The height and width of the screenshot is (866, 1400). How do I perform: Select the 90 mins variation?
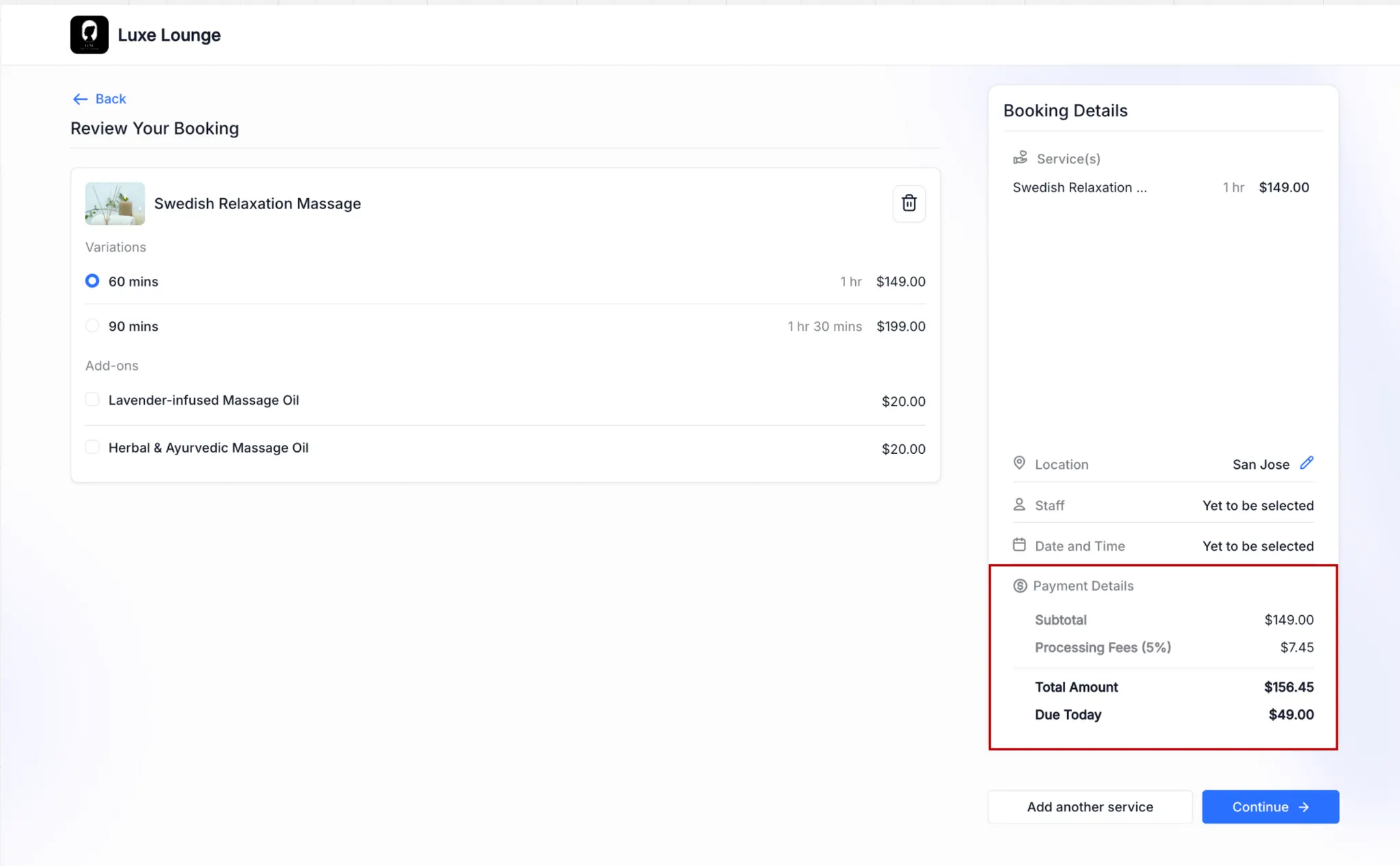click(x=92, y=326)
